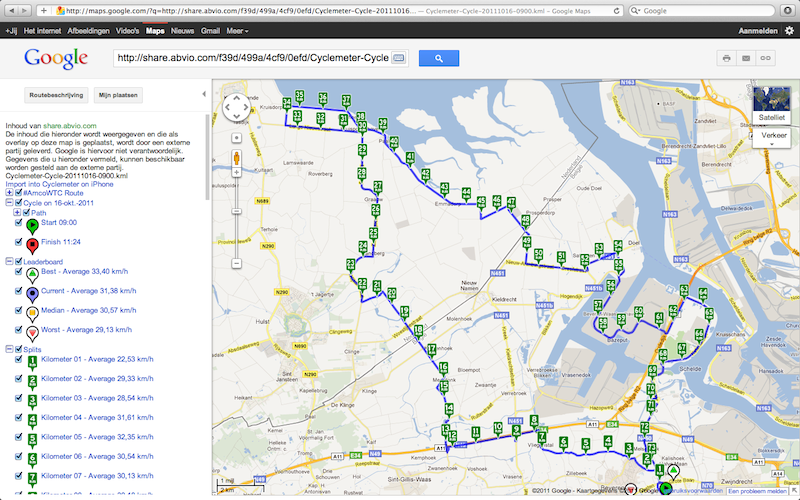Click the settings gear icon in the black bar
Viewport: 800px width, 500px height.
click(x=789, y=31)
